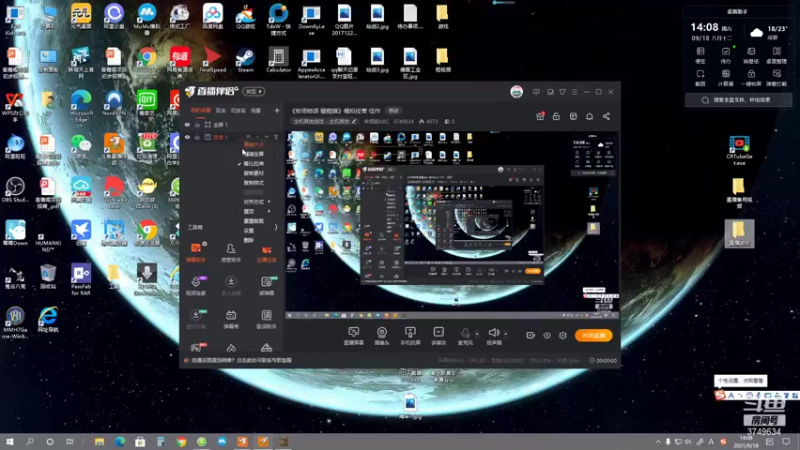Screen dimensions: 800x450
Task: Toggle the preview eye icon near start button
Action: tap(546, 335)
